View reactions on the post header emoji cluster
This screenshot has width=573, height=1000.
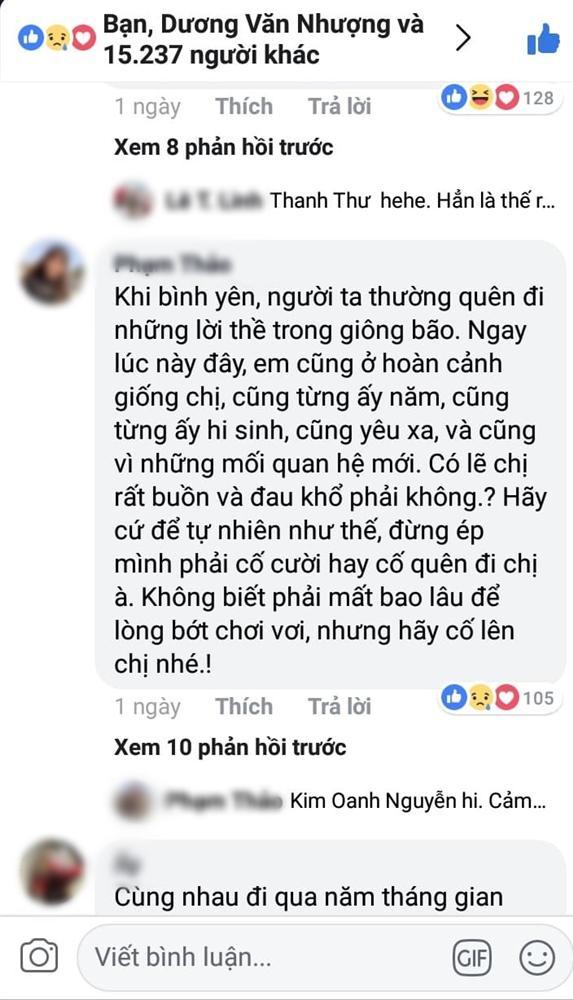pos(57,40)
